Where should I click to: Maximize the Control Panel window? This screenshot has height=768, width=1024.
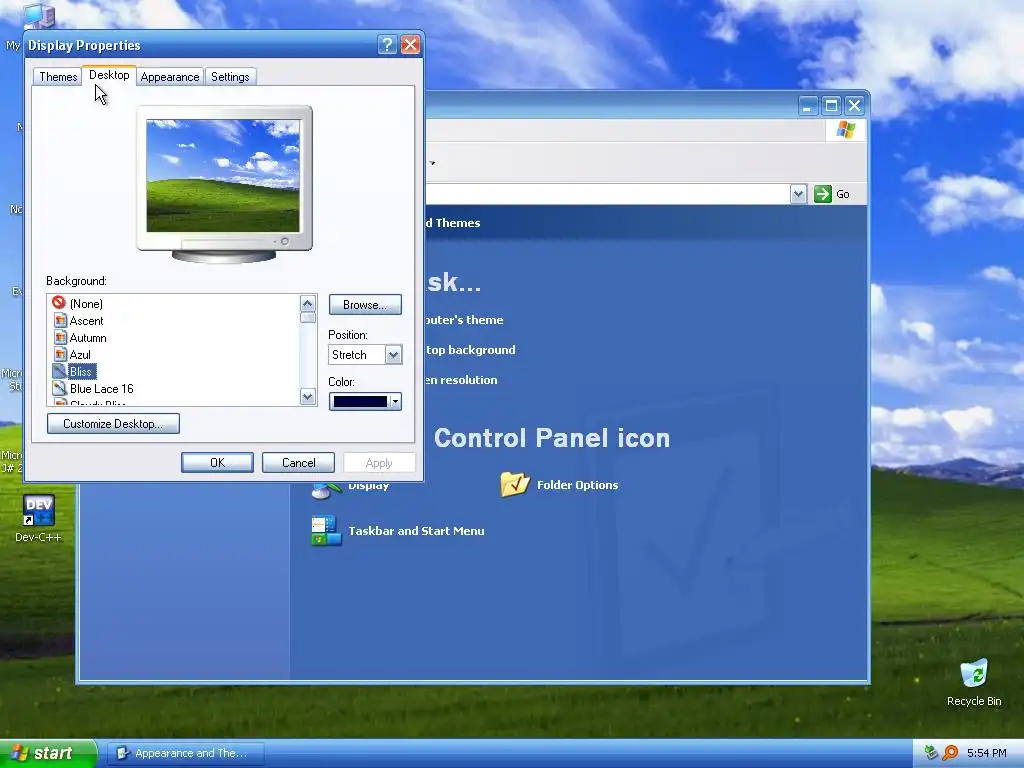click(831, 106)
